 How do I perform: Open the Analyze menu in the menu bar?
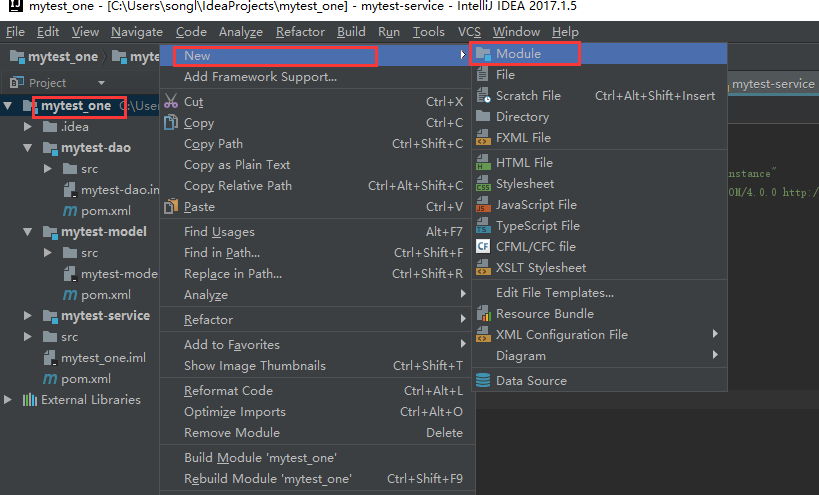tap(241, 32)
